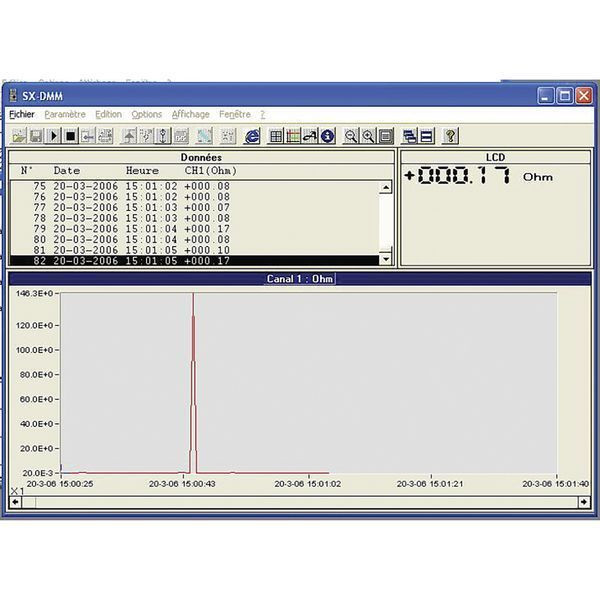Start recording with the play button
Screen dimensions: 600x600
(x=54, y=136)
